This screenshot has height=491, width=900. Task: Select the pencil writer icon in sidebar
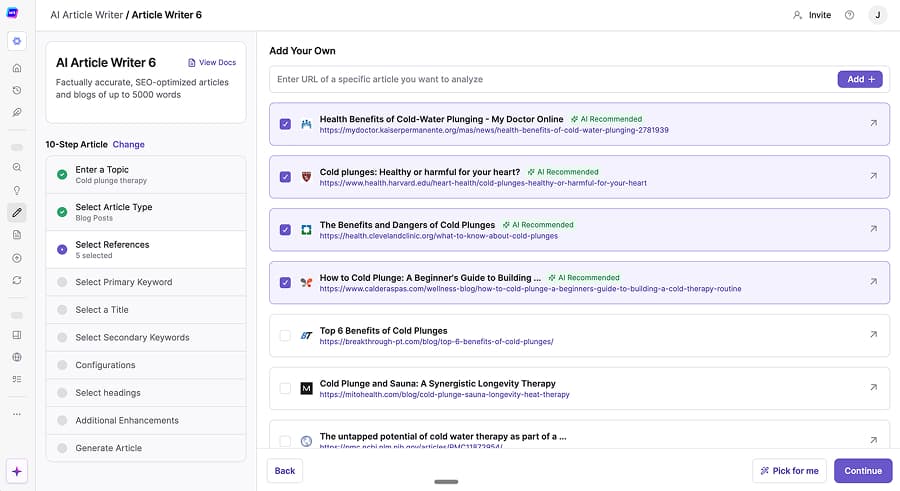tap(17, 212)
